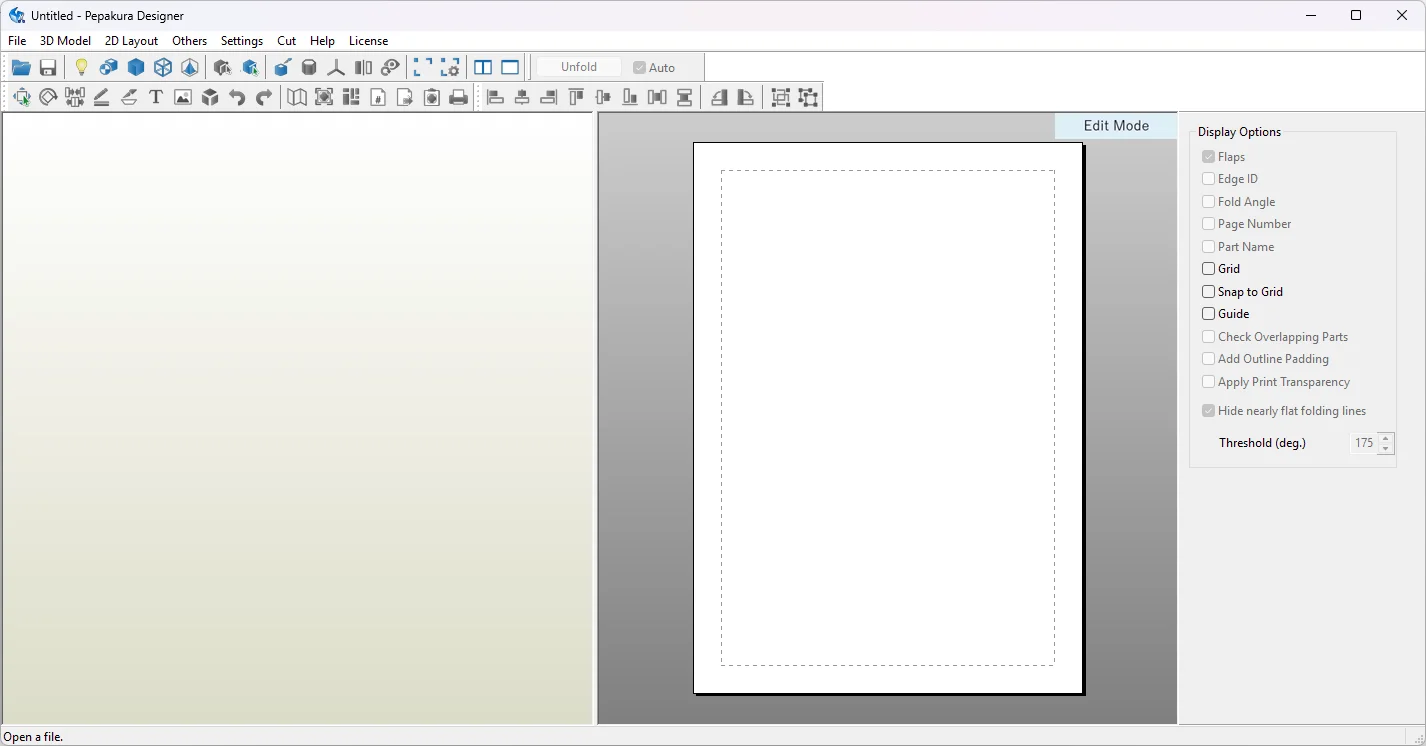Toggle the Edge ID checkbox
The width and height of the screenshot is (1426, 746).
tap(1209, 179)
